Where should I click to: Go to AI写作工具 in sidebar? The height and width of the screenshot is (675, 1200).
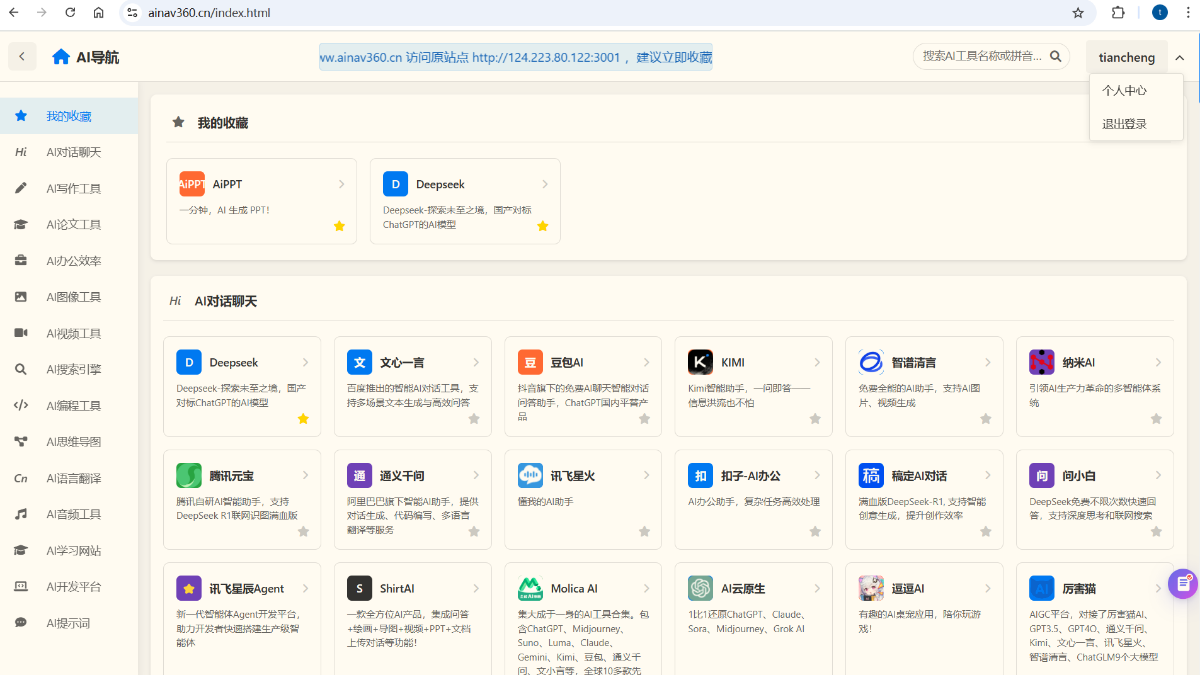click(x=69, y=188)
